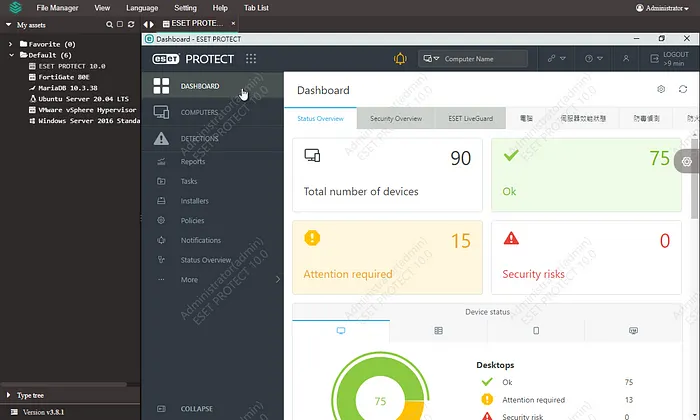
Task: Select ESET PROTECT 10.0 asset
Action: coord(67,66)
